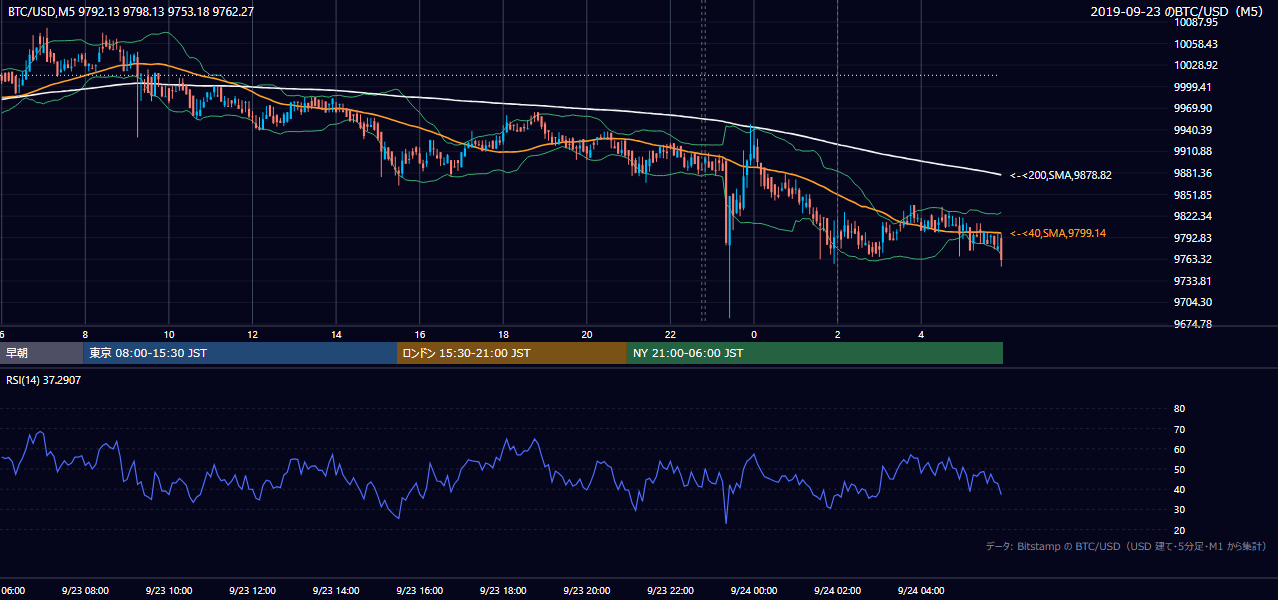Image resolution: width=1278 pixels, height=600 pixels.
Task: Click the RSI axis level 50
Action: point(1179,469)
